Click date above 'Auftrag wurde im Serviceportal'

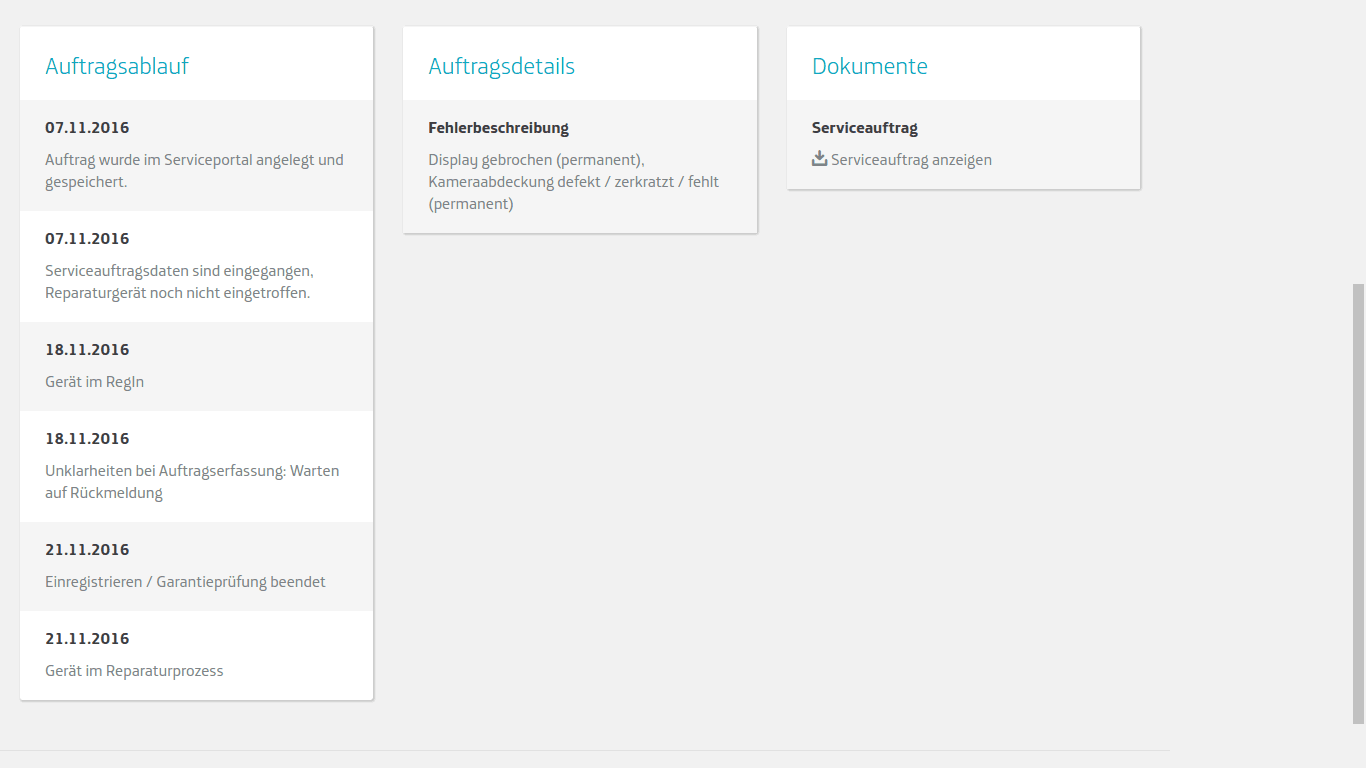pos(87,128)
